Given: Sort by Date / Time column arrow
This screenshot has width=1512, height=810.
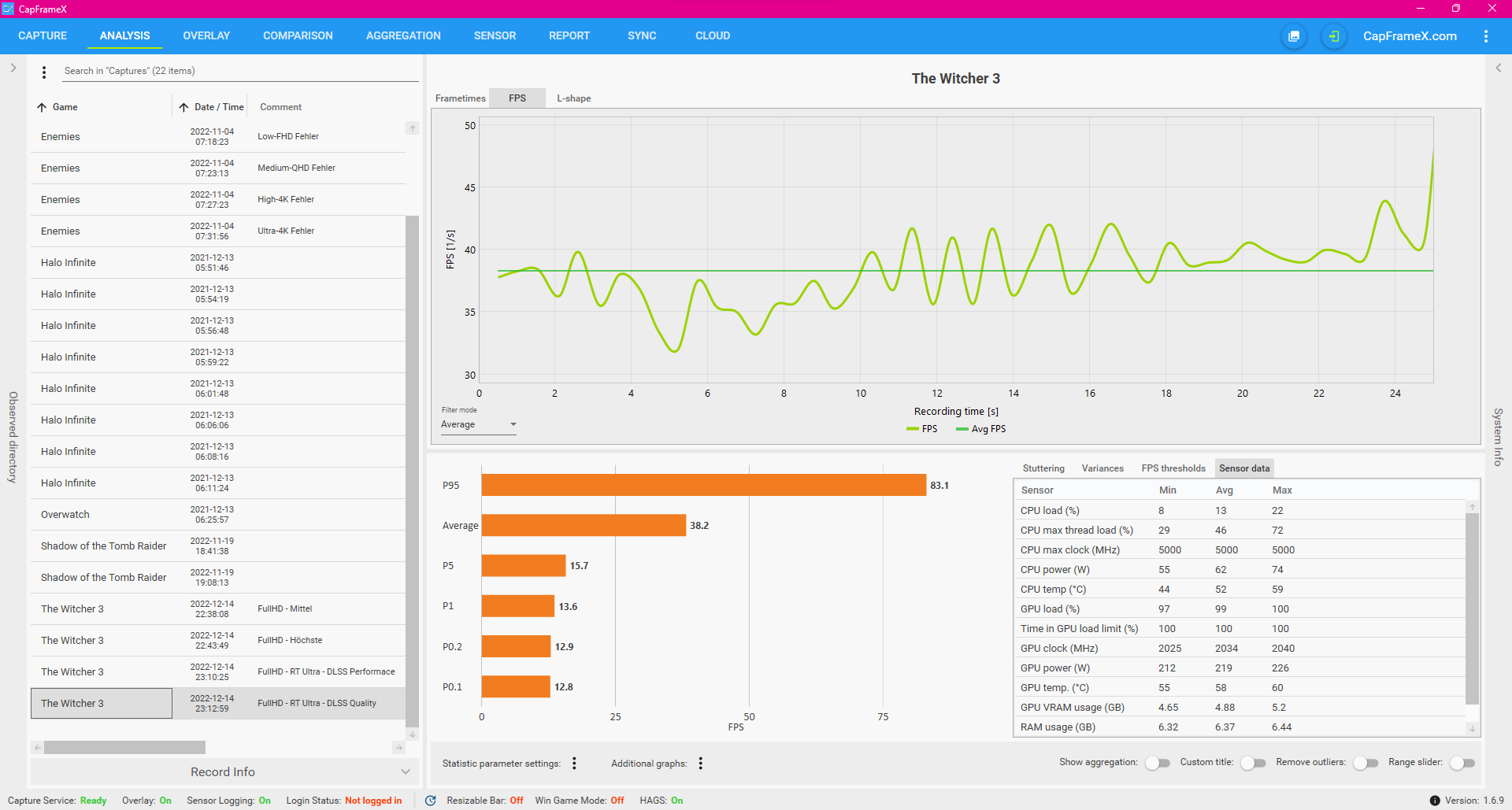Looking at the screenshot, I should tap(183, 107).
